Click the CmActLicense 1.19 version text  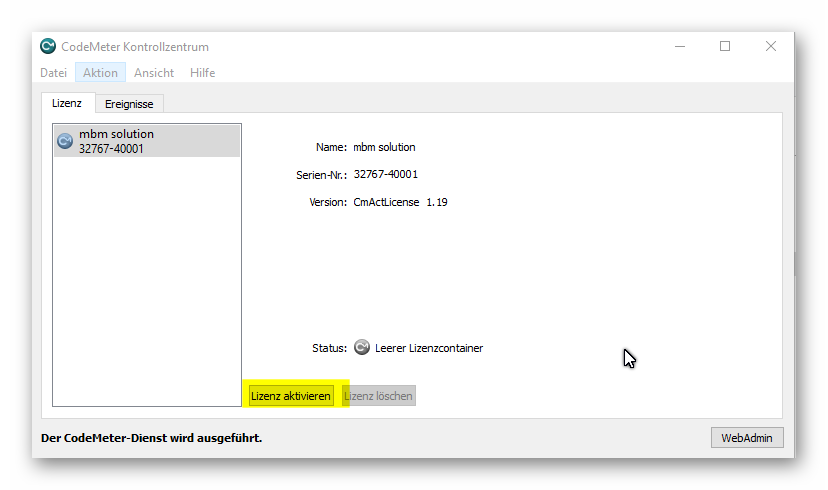point(400,202)
